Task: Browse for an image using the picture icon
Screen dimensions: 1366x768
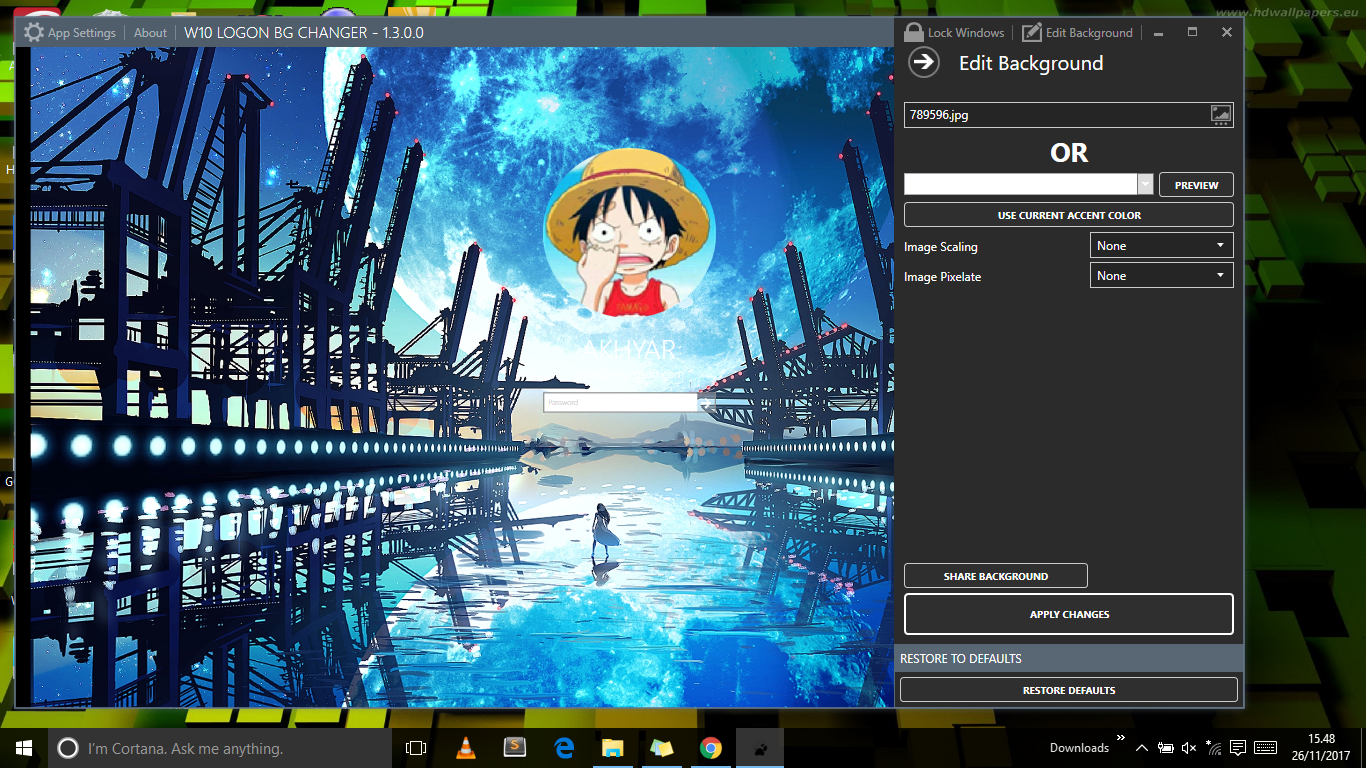Action: click(1221, 115)
